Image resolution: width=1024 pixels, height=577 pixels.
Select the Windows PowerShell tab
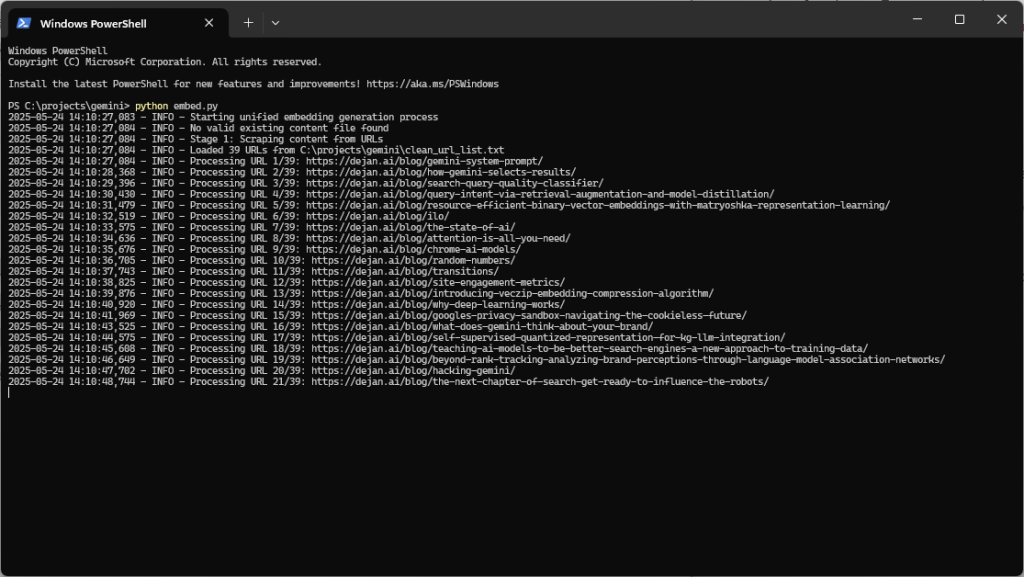pyautogui.click(x=118, y=23)
